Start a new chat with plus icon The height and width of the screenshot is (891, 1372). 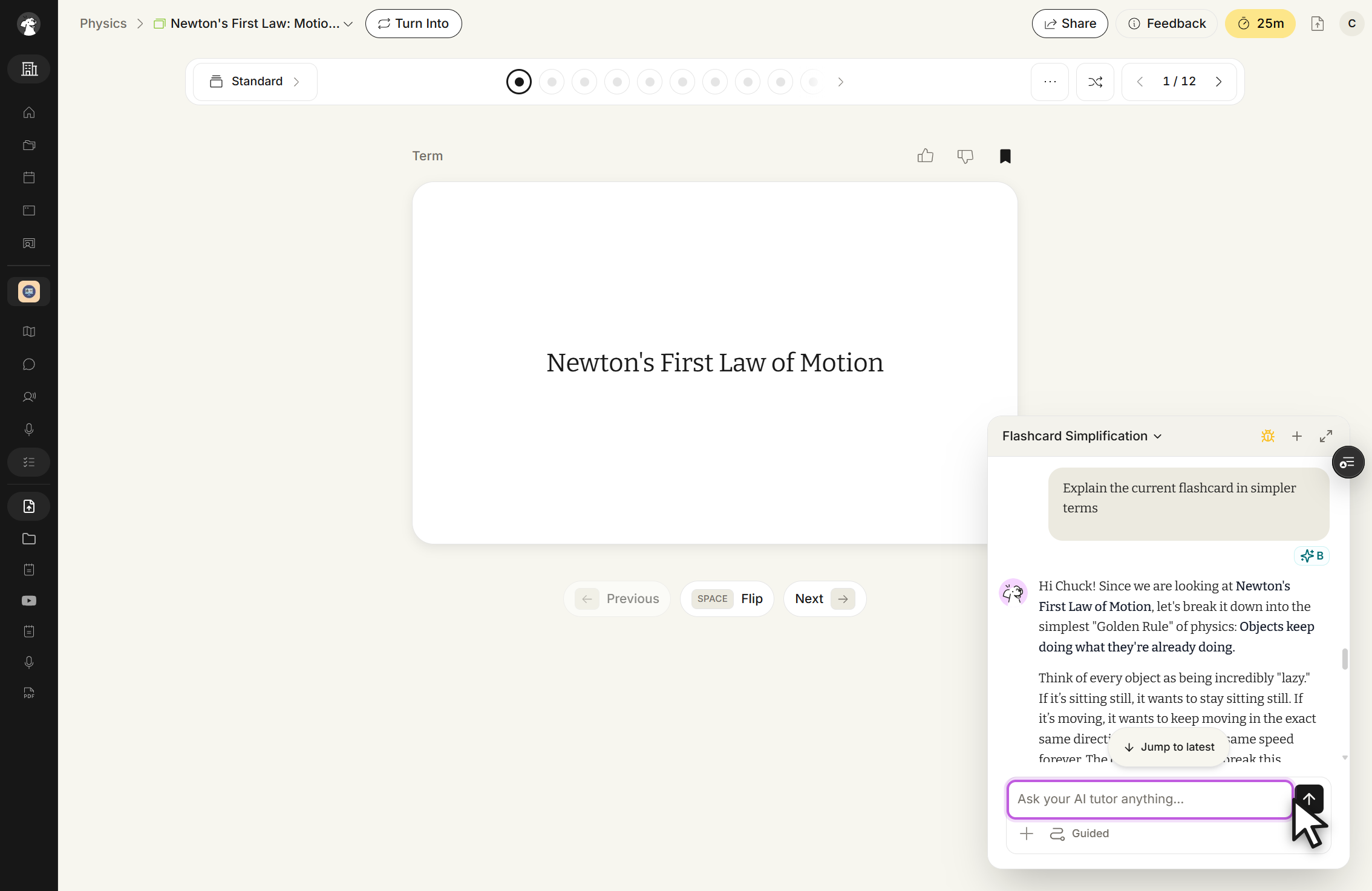coord(1297,436)
